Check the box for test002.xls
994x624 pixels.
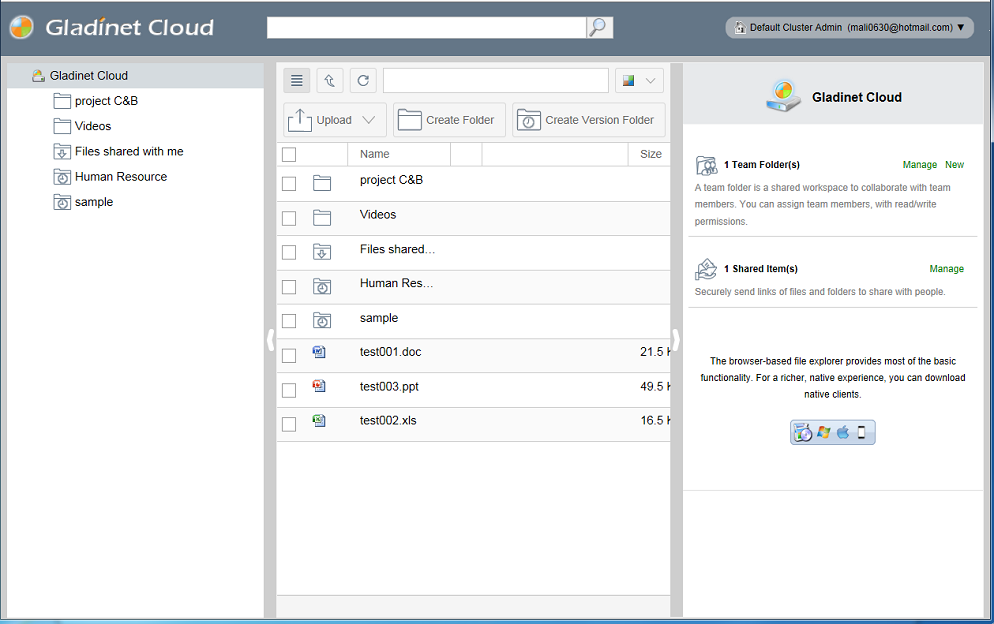289,424
